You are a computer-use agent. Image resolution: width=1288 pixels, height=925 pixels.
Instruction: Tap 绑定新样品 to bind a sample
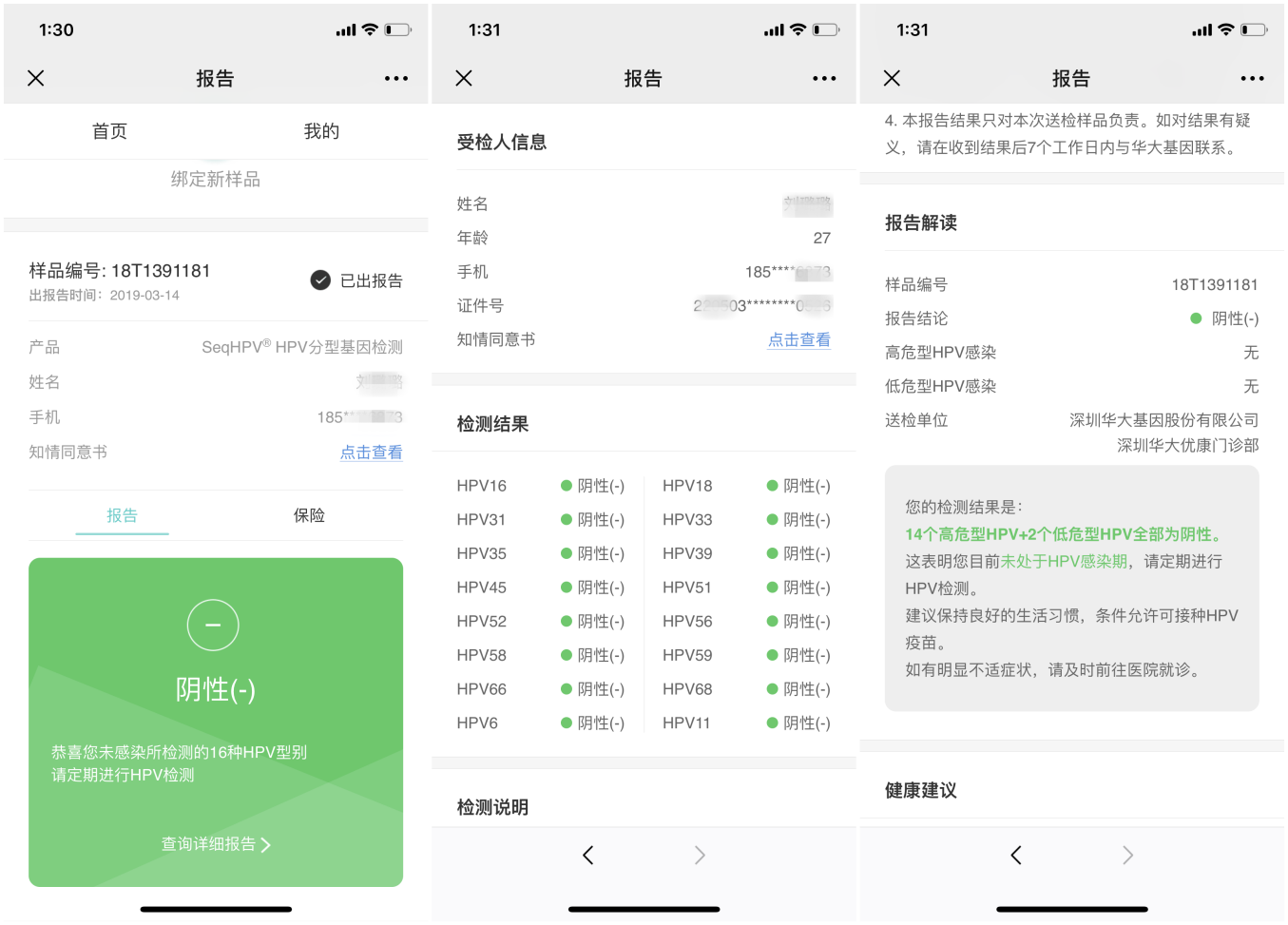tap(216, 179)
